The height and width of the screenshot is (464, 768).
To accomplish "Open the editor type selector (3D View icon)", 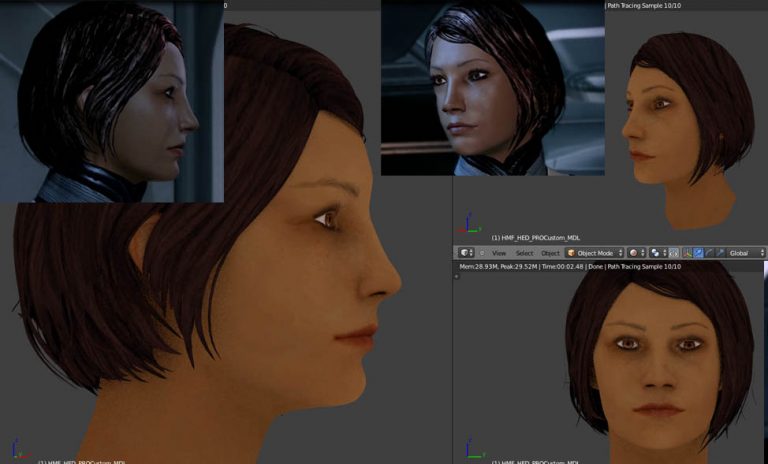I will (466, 253).
